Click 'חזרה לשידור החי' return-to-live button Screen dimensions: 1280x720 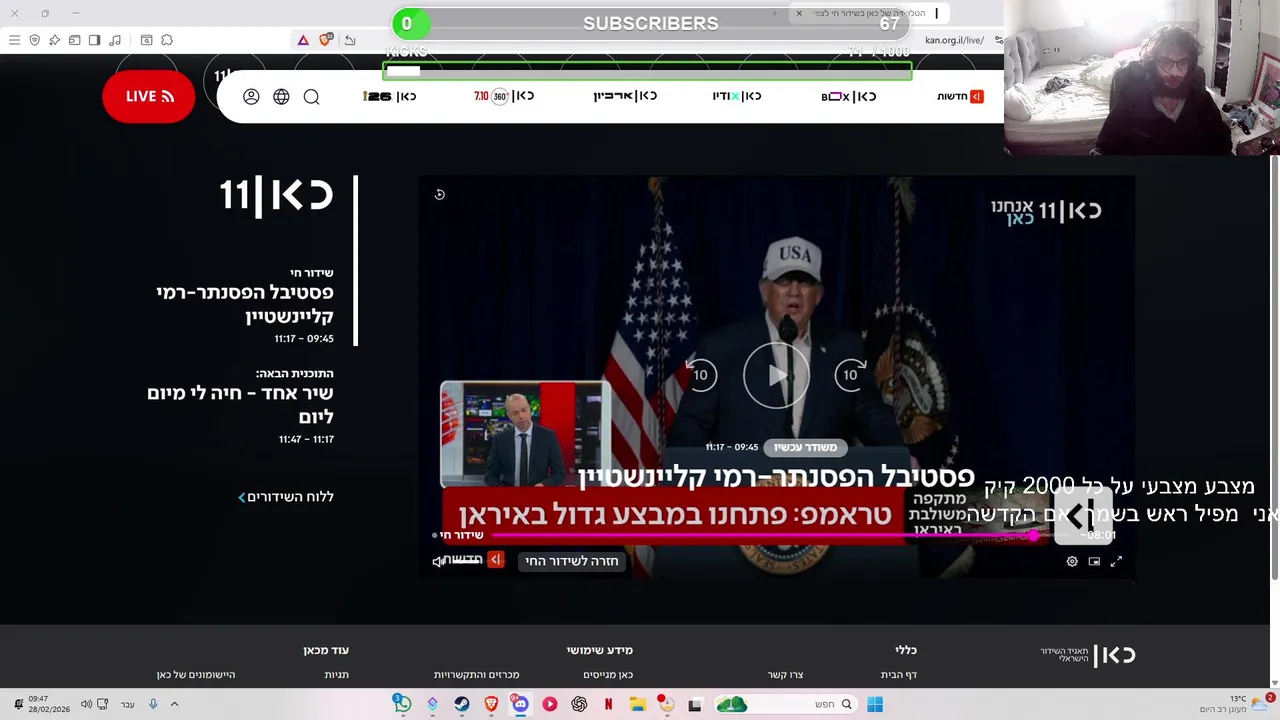point(571,561)
